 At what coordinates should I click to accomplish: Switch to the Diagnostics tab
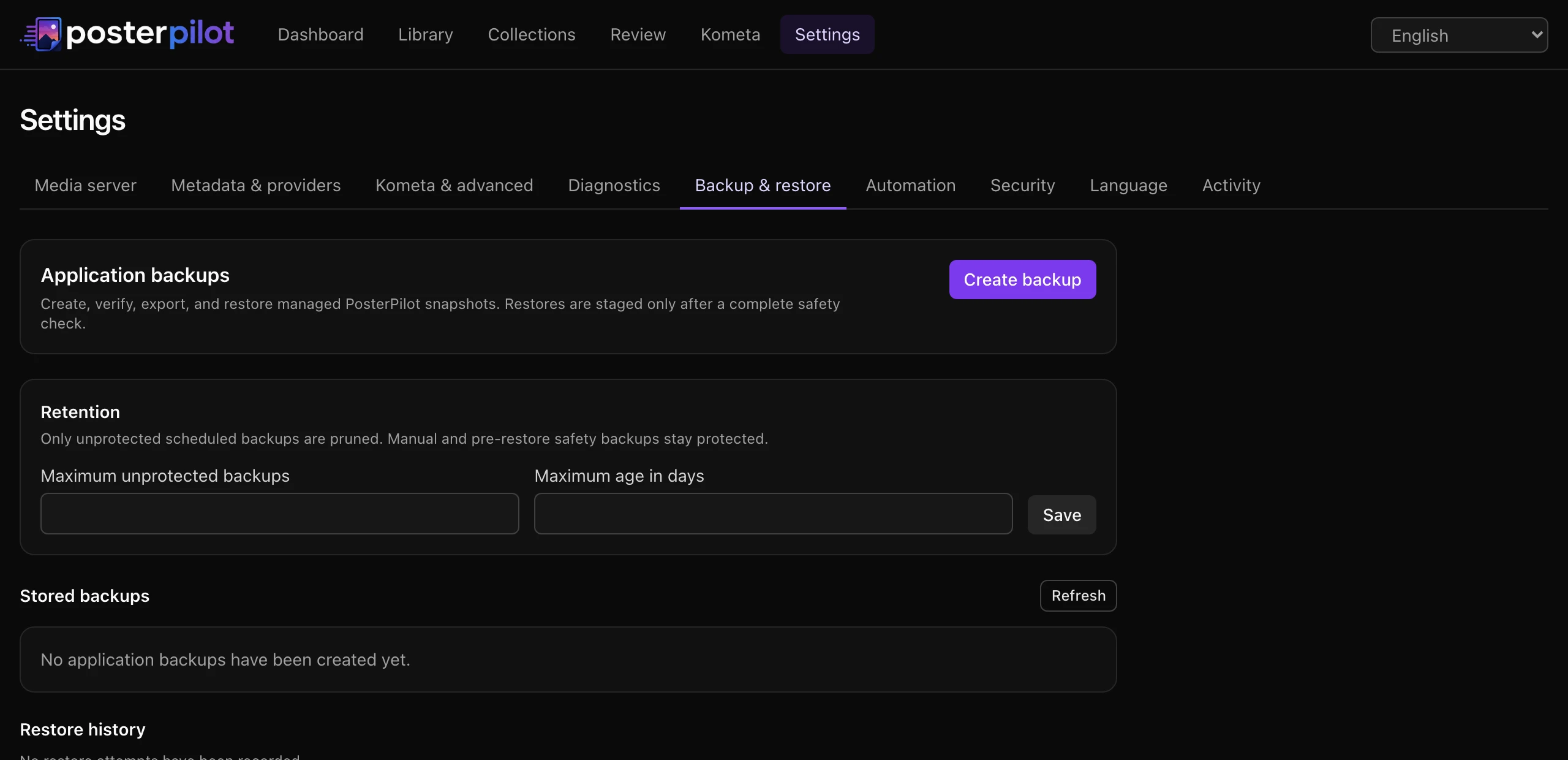click(614, 185)
